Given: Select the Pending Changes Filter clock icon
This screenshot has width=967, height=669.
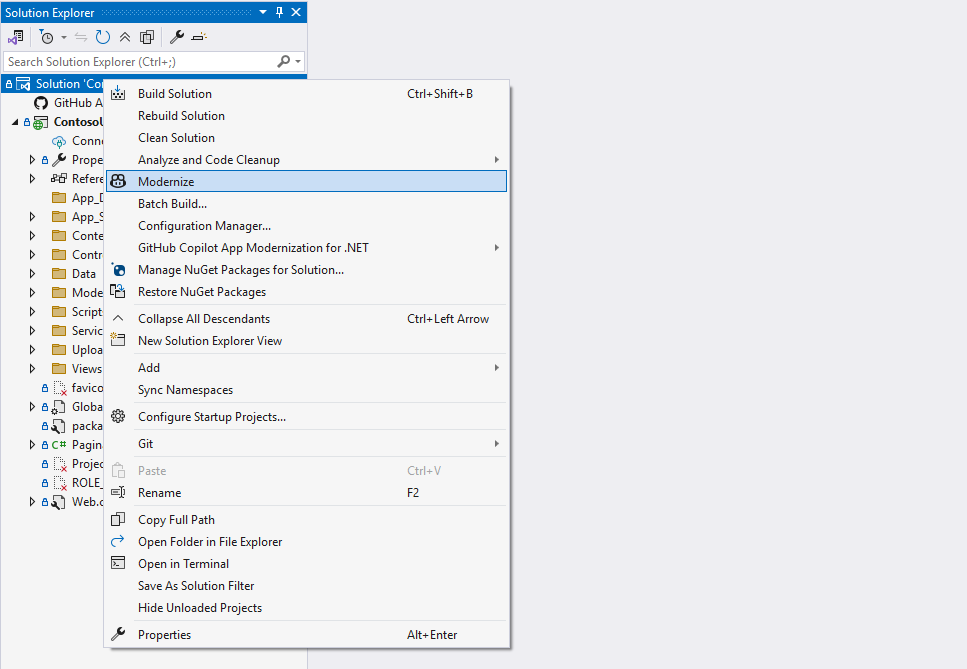Looking at the screenshot, I should point(47,37).
